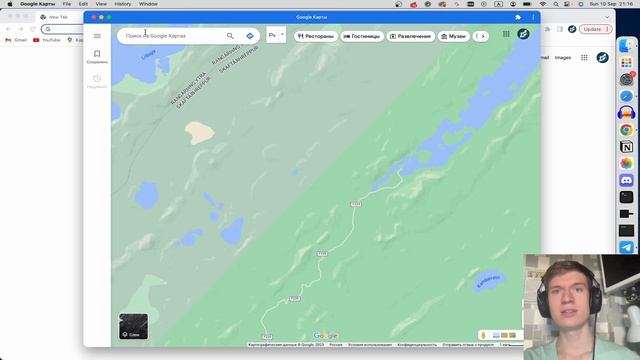Open Google account avatar on New Tab page

coord(602,58)
